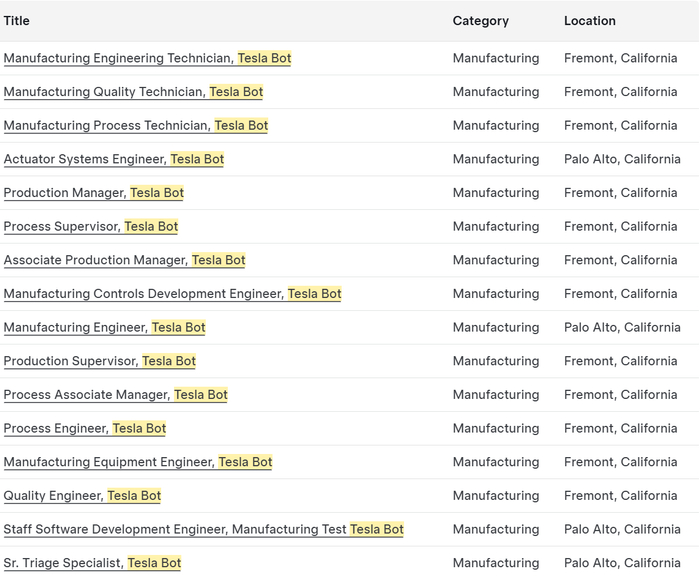
Task: Click Palo Alto location in Actuator Systems row
Action: tap(622, 159)
